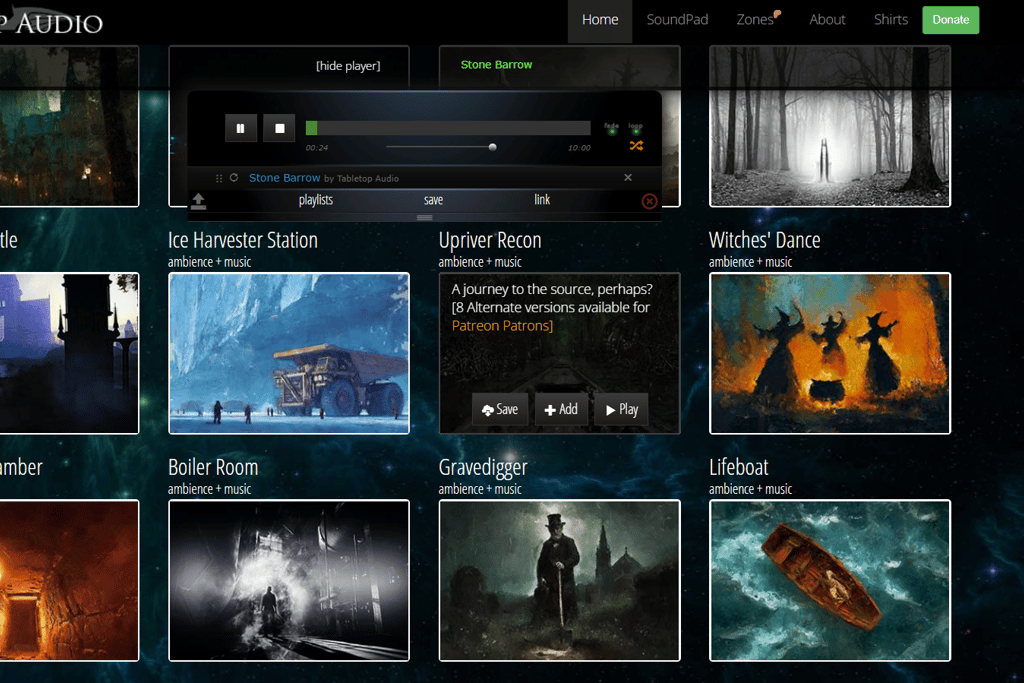Open the Stone Barrow track link
Image resolution: width=1024 pixels, height=683 pixels.
(x=285, y=178)
